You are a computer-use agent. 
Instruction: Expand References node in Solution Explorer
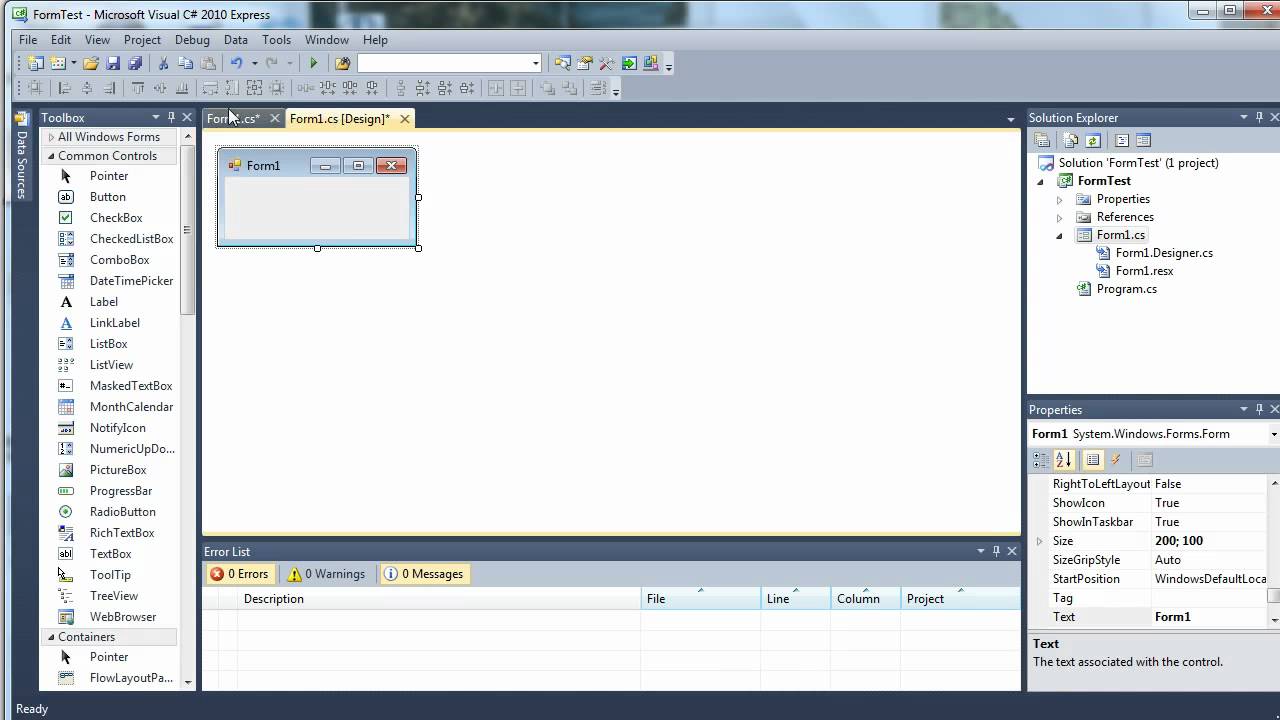coord(1059,217)
